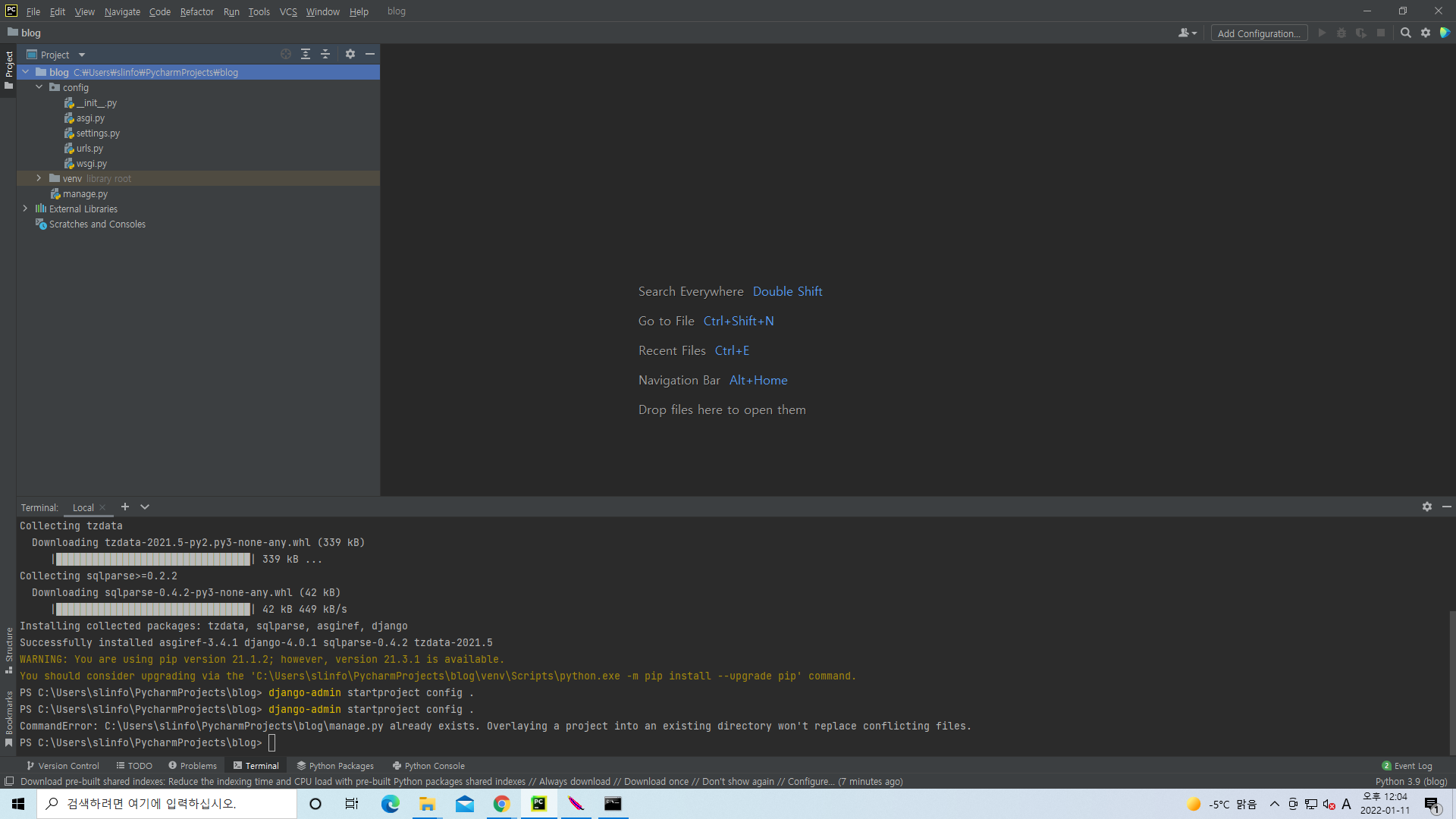Click Select Opened File target icon
This screenshot has width=1456, height=819.
(x=286, y=54)
